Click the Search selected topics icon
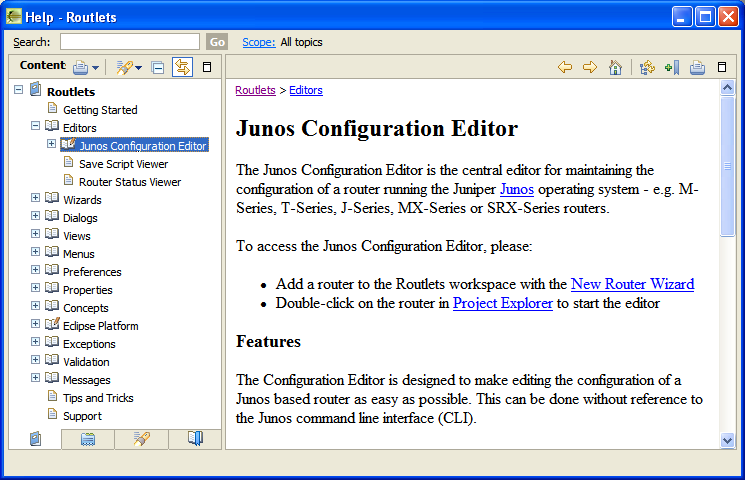This screenshot has width=745, height=480. (x=124, y=67)
